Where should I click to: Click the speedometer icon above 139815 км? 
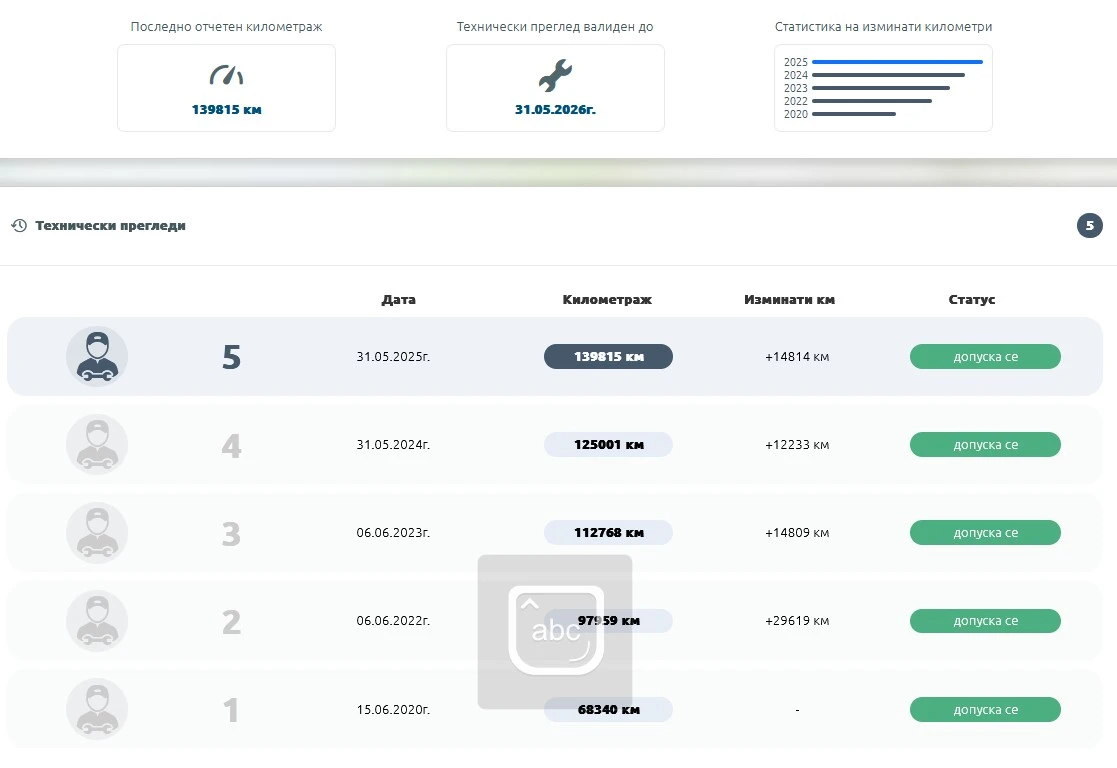(226, 75)
